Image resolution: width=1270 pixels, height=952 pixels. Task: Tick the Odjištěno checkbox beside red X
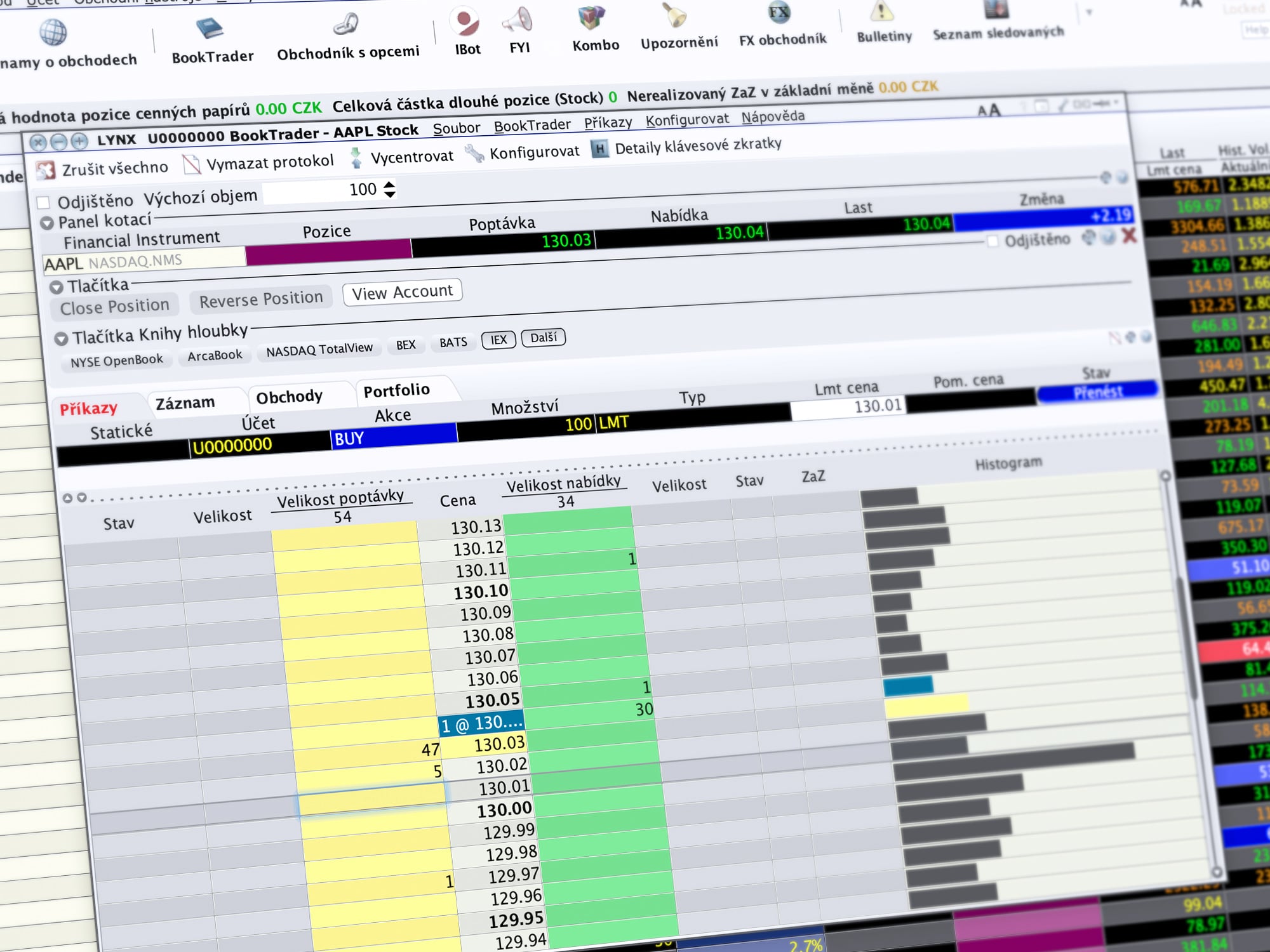pyautogui.click(x=993, y=241)
